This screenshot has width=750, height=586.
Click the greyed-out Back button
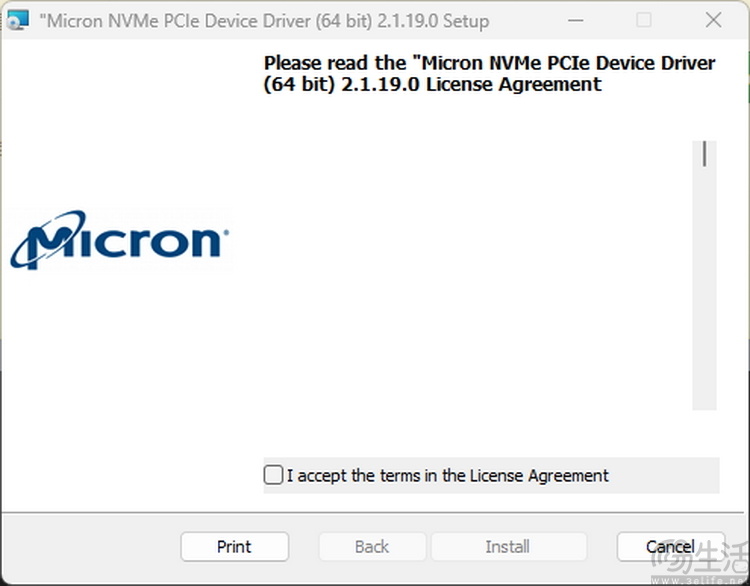(372, 546)
